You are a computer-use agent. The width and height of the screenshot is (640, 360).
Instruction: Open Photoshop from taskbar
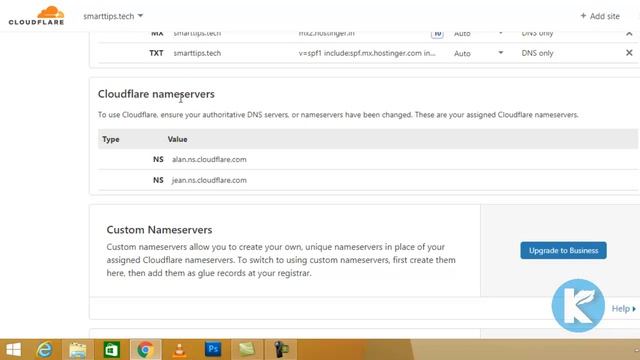pyautogui.click(x=213, y=349)
